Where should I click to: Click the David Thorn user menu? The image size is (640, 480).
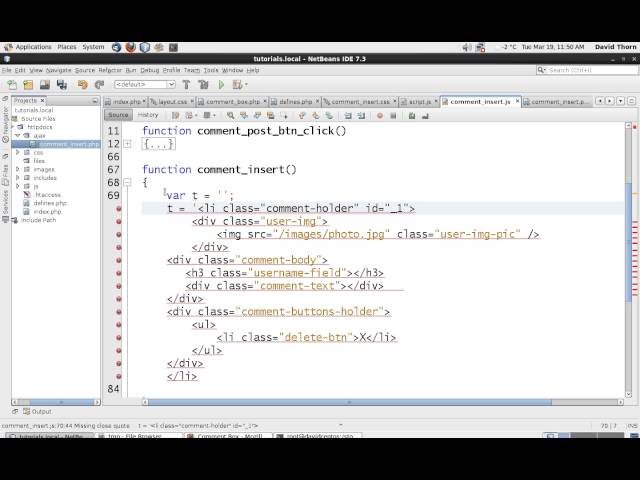(x=616, y=47)
